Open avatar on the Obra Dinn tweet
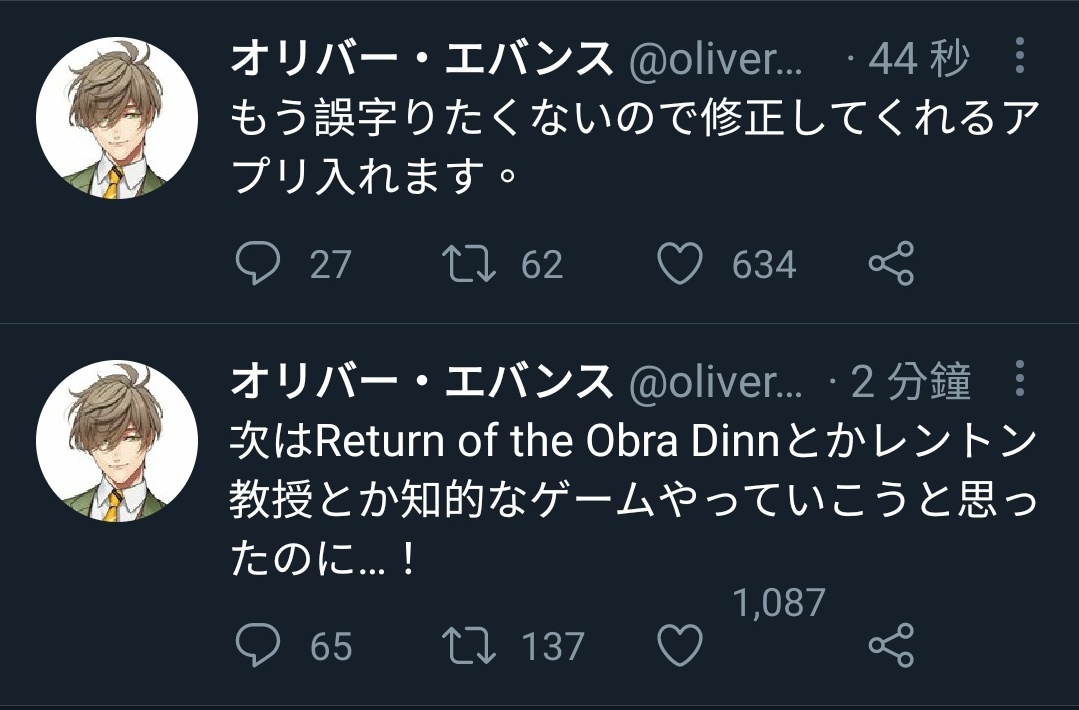 [x=117, y=441]
